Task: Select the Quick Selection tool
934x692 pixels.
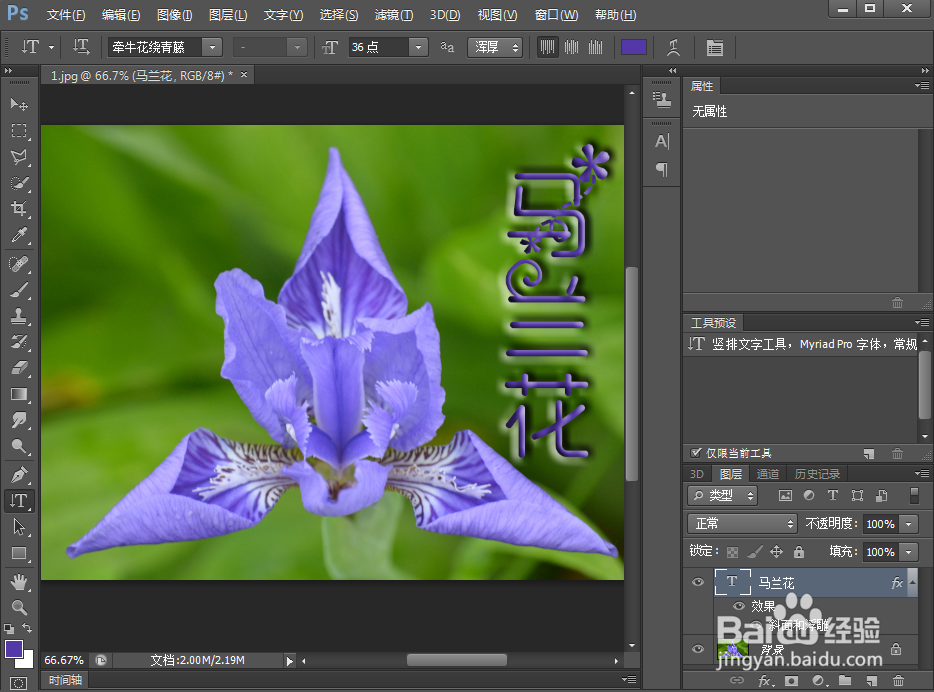Action: tap(19, 183)
